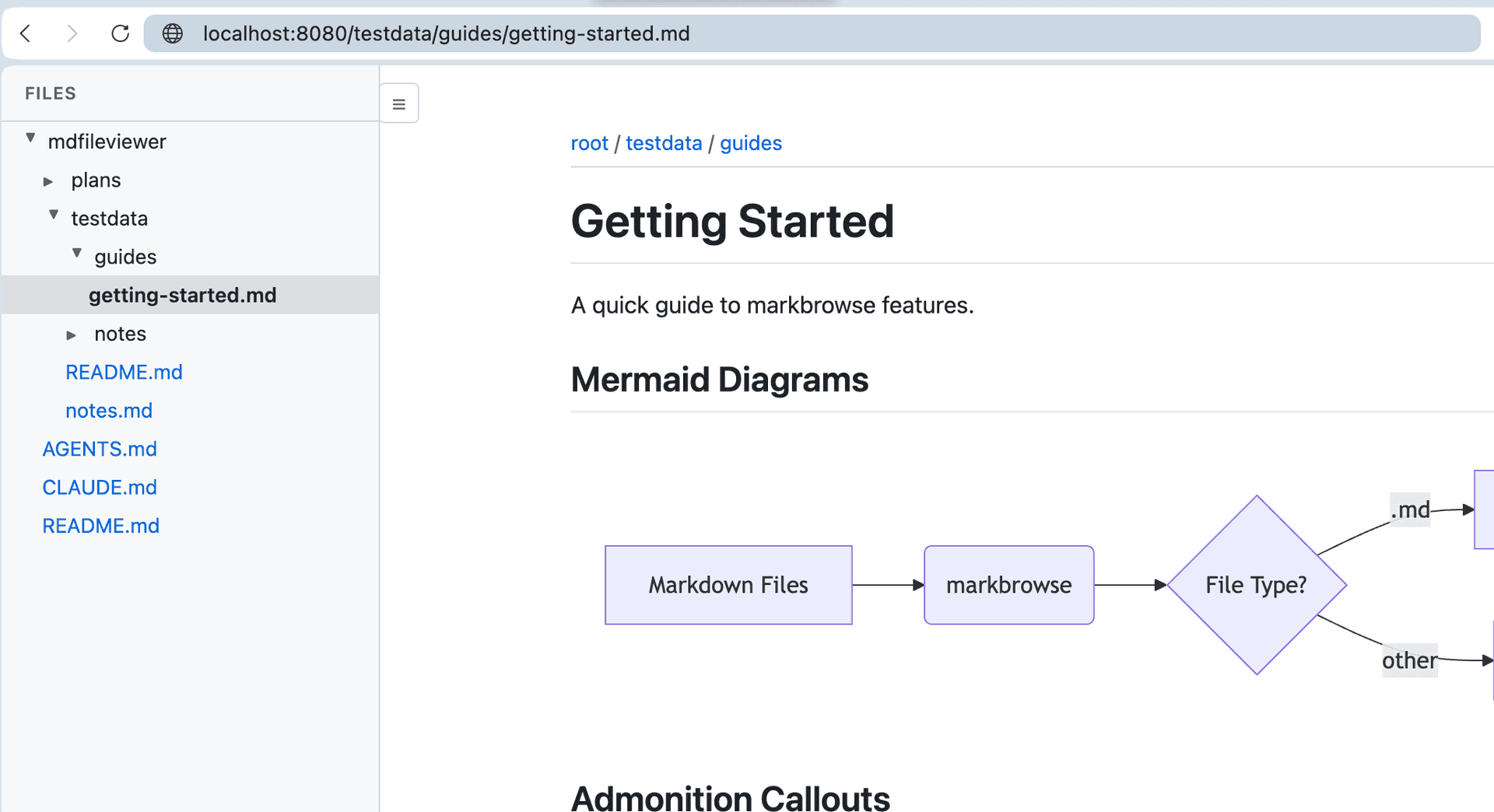Image resolution: width=1494 pixels, height=812 pixels.
Task: Select the plans folder label
Action: [x=96, y=180]
